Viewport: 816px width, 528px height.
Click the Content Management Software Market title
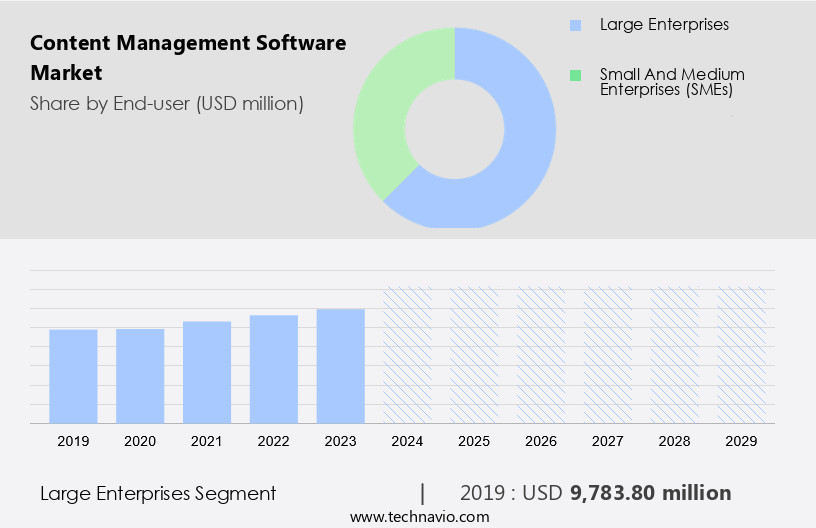pyautogui.click(x=188, y=58)
